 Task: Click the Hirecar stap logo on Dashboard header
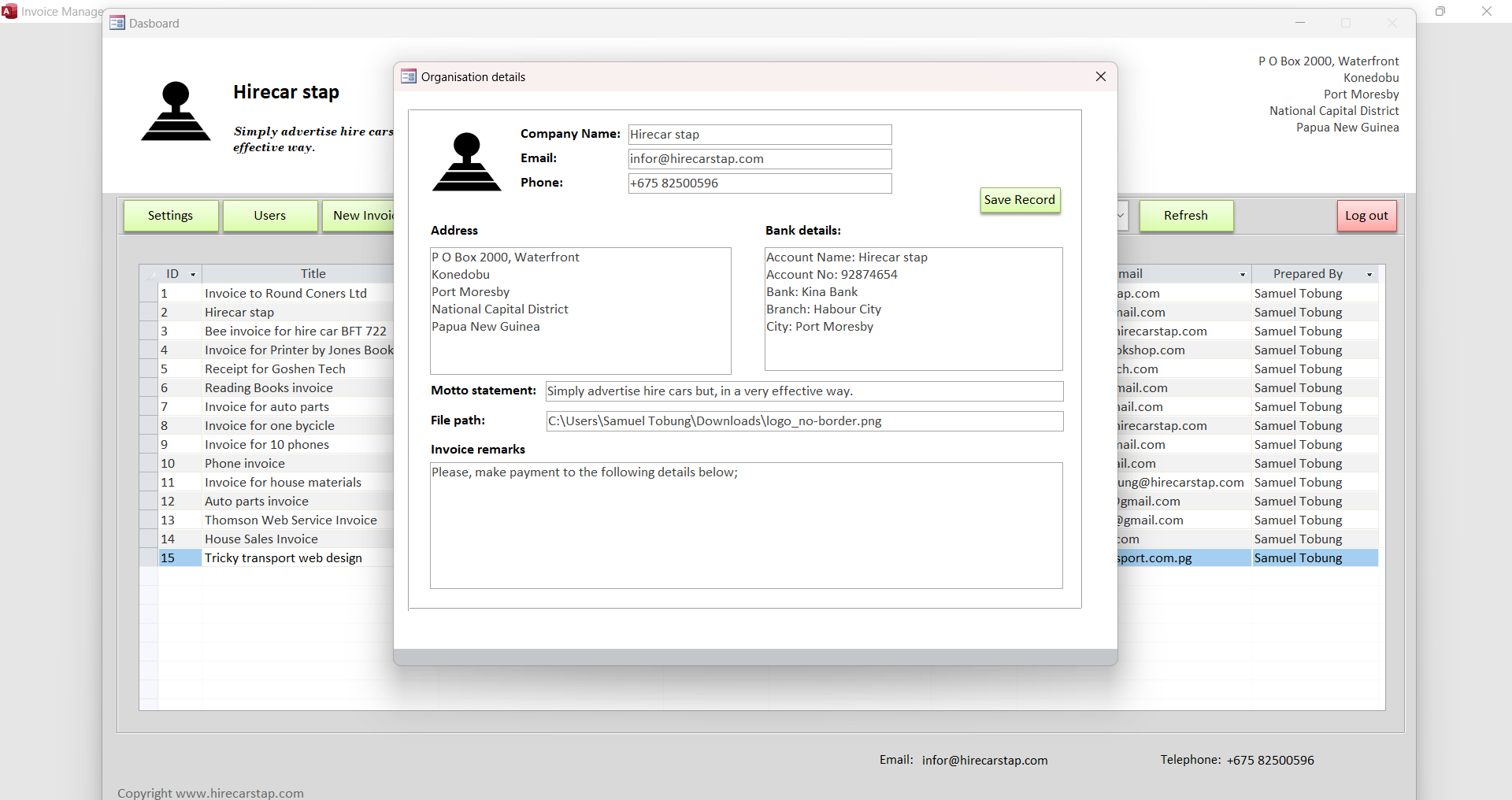pyautogui.click(x=176, y=111)
